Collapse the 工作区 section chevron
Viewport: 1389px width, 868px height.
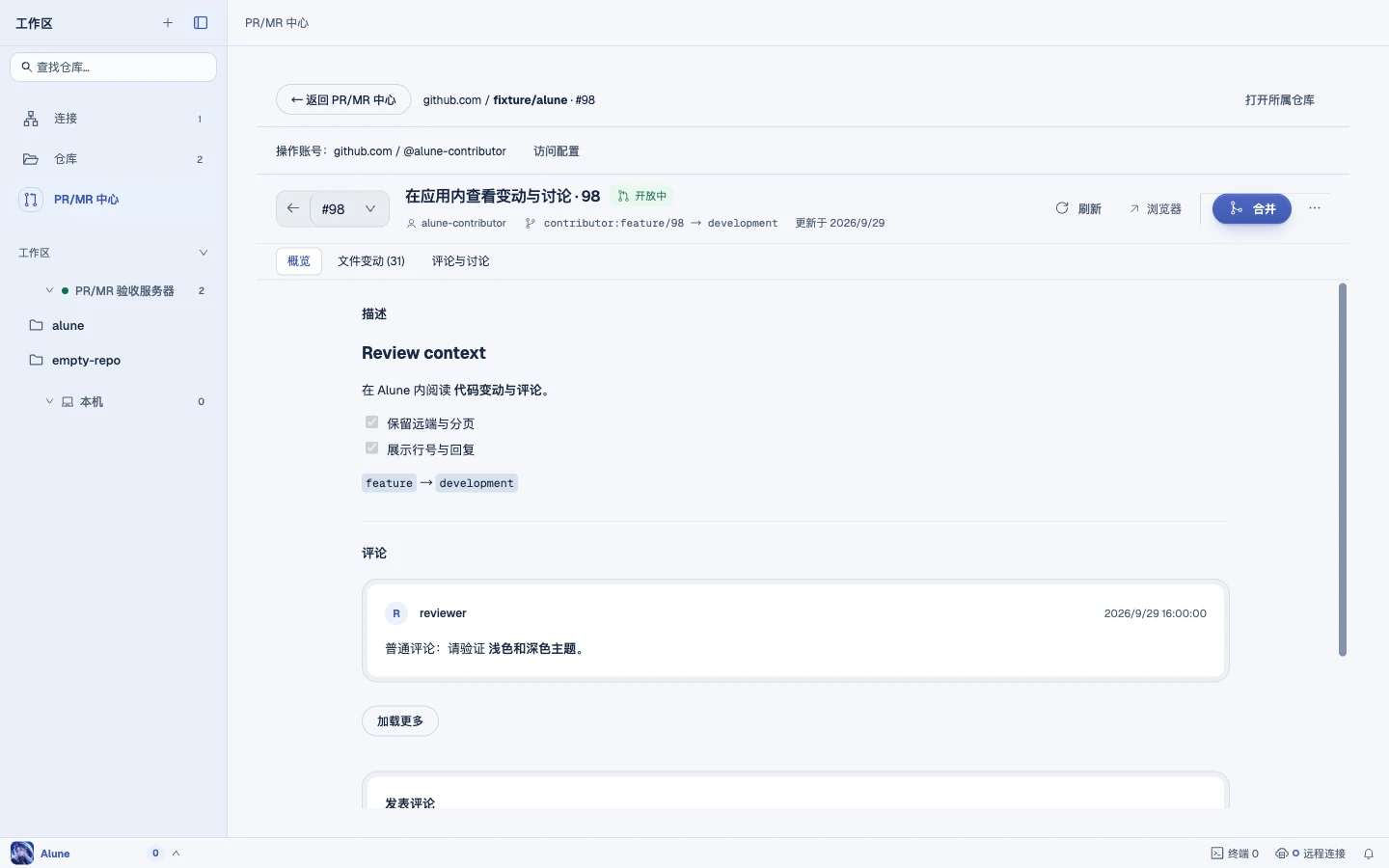pos(204,253)
